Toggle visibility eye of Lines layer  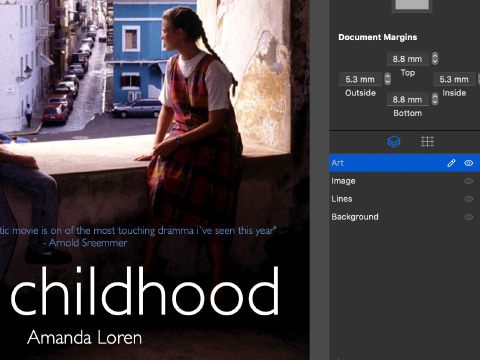[469, 199]
